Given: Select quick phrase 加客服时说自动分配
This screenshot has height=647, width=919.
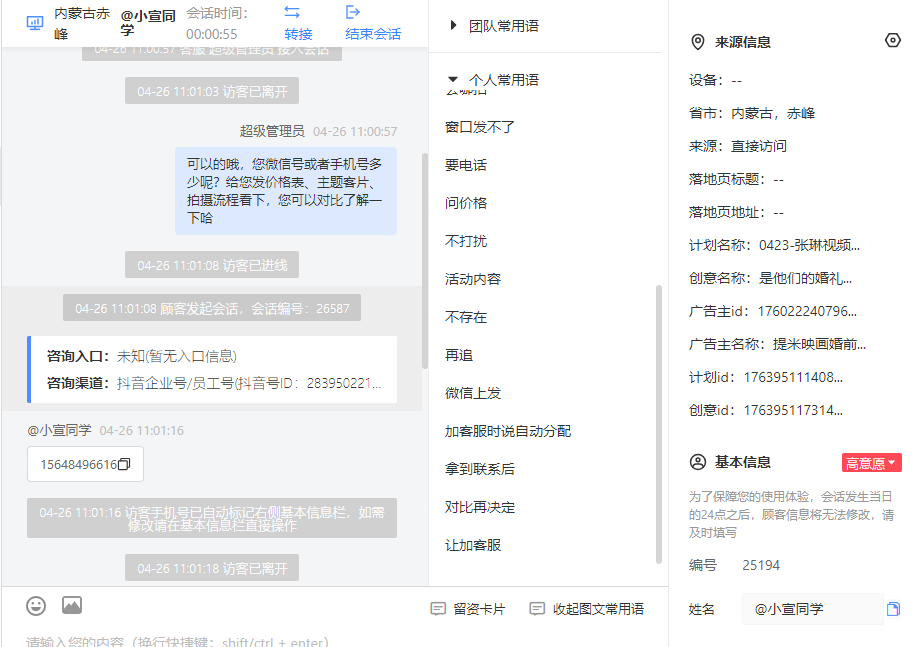Looking at the screenshot, I should (x=508, y=431).
